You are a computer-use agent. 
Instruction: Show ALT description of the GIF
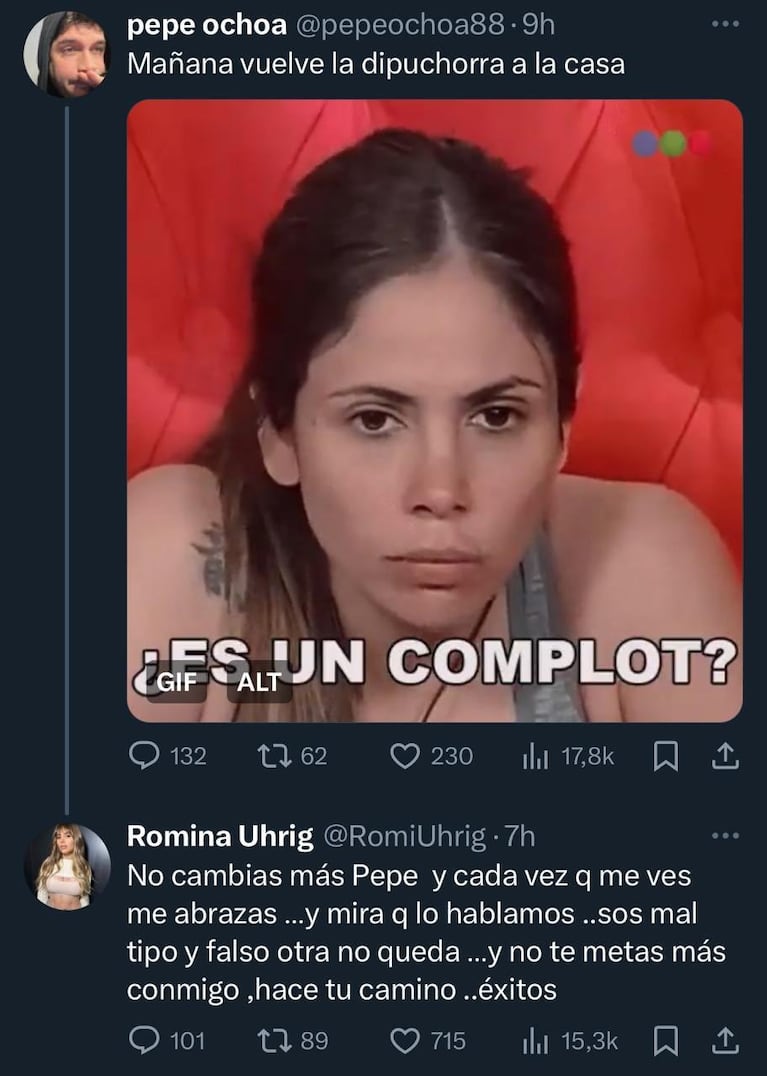[x=258, y=684]
